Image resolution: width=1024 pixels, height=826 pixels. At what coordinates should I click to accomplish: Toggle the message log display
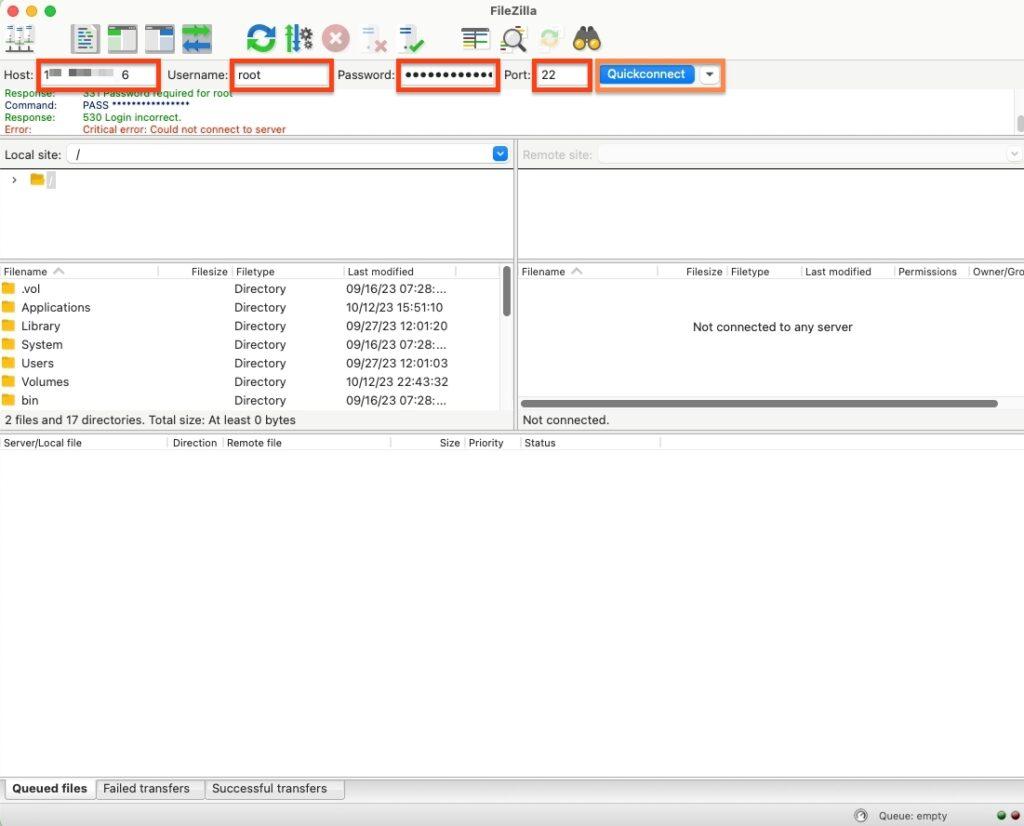(85, 39)
